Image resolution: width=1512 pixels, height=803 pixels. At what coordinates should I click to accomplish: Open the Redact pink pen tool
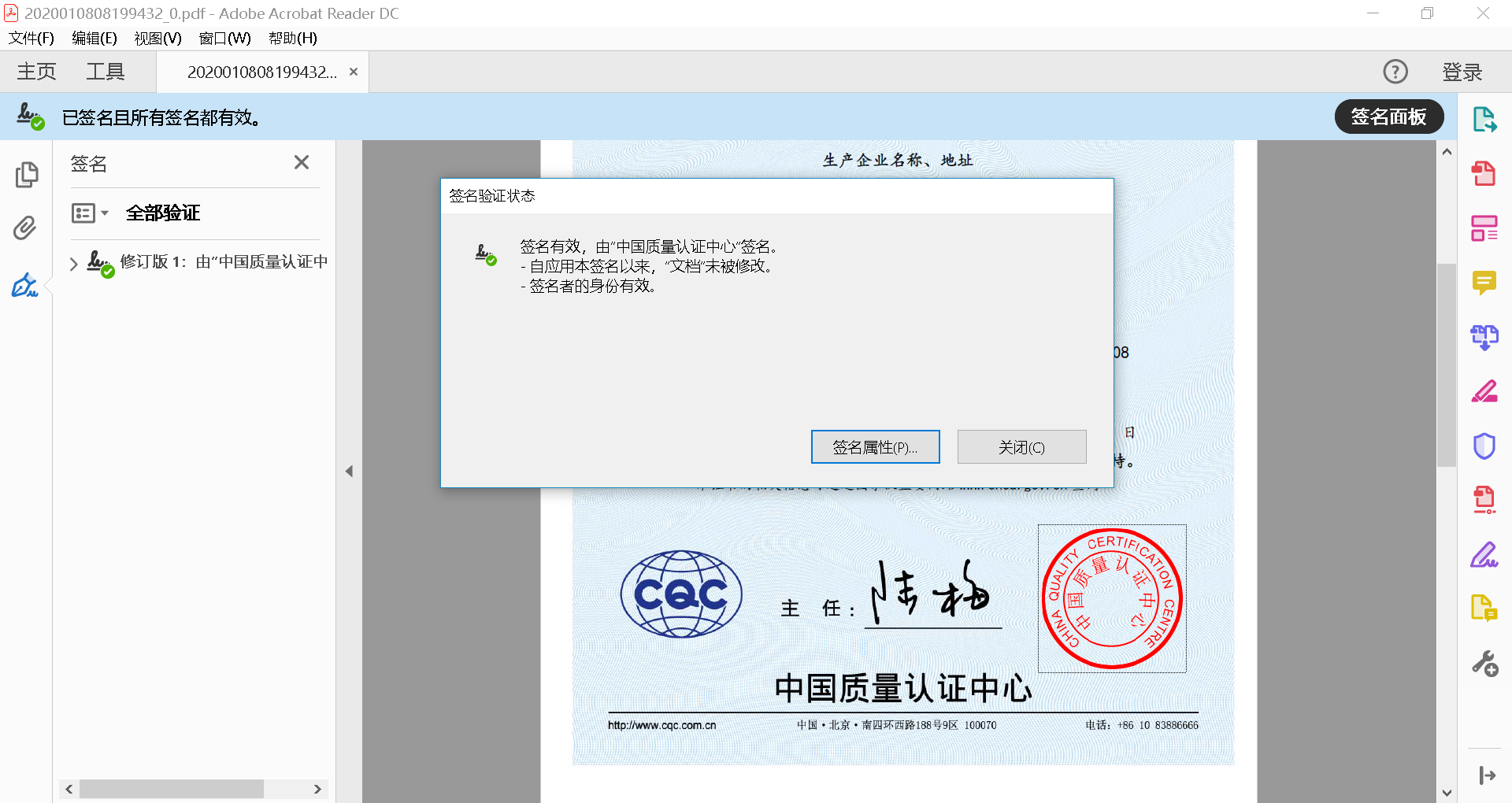pos(1484,391)
